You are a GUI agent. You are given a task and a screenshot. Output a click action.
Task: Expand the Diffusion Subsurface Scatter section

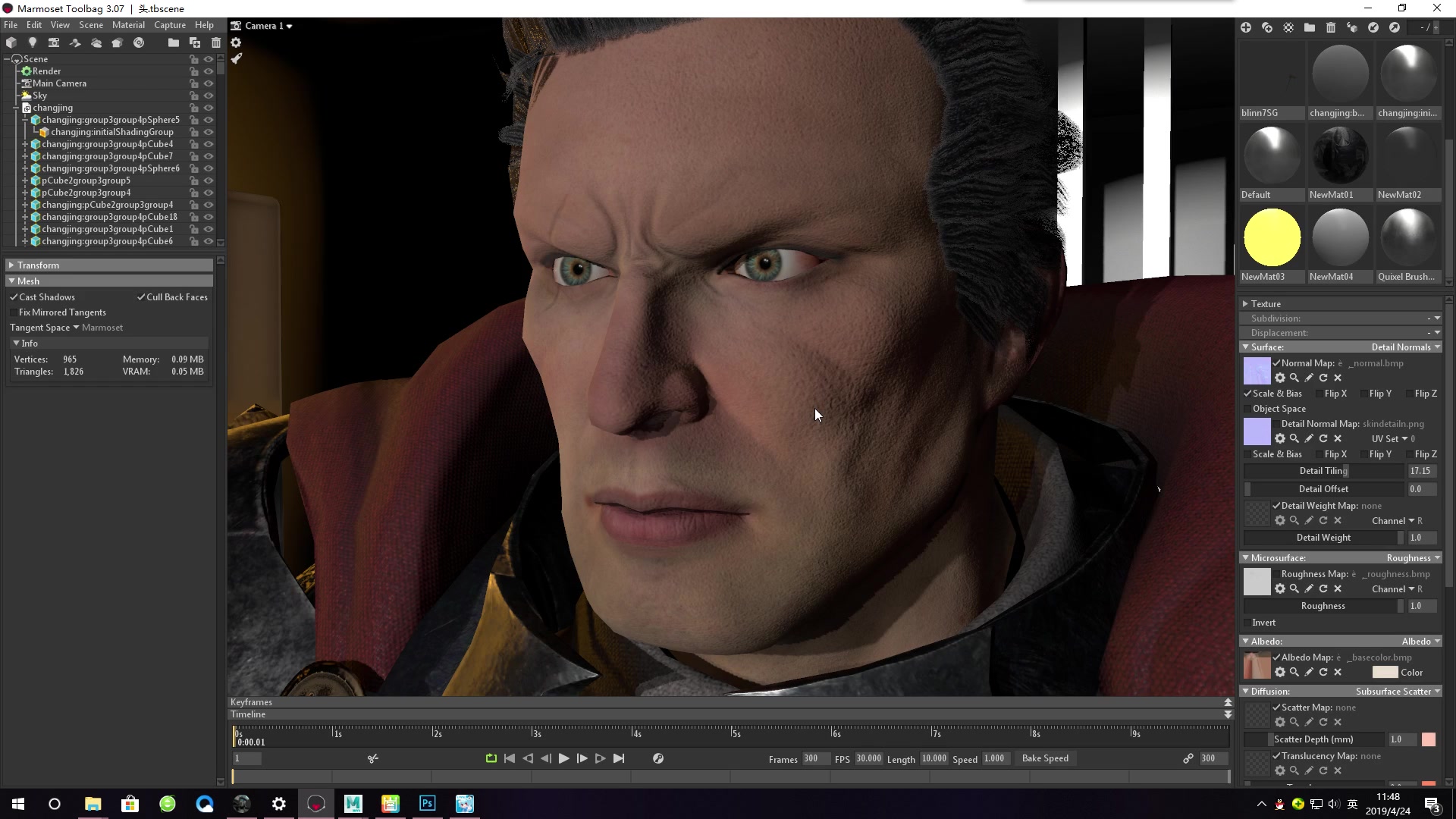point(1247,691)
